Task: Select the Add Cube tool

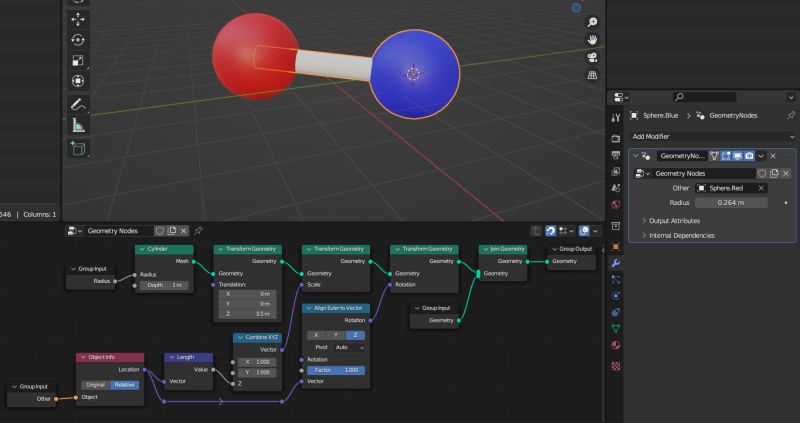Action: pyautogui.click(x=78, y=148)
